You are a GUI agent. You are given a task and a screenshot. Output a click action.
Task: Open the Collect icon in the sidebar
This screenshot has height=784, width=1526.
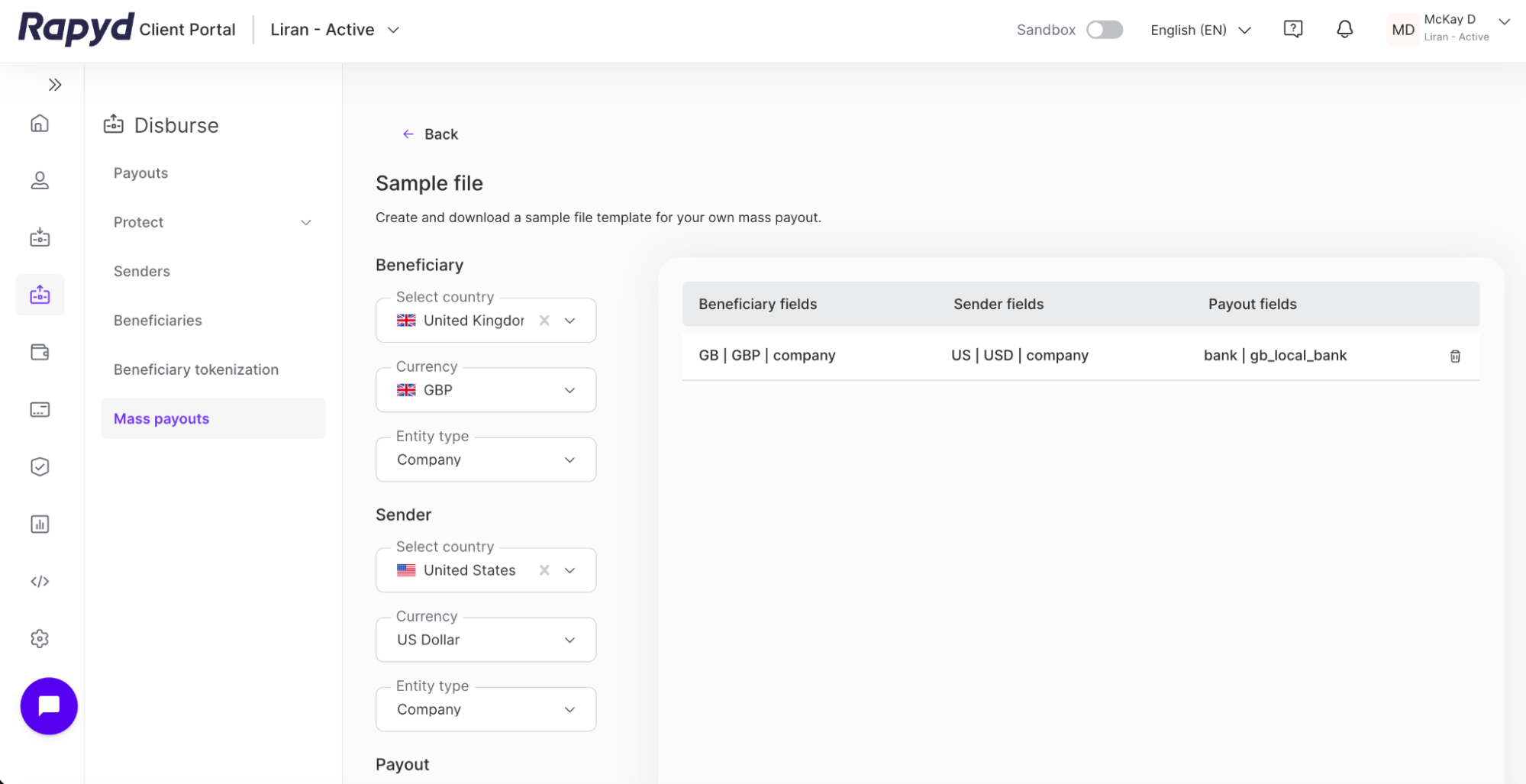point(40,237)
